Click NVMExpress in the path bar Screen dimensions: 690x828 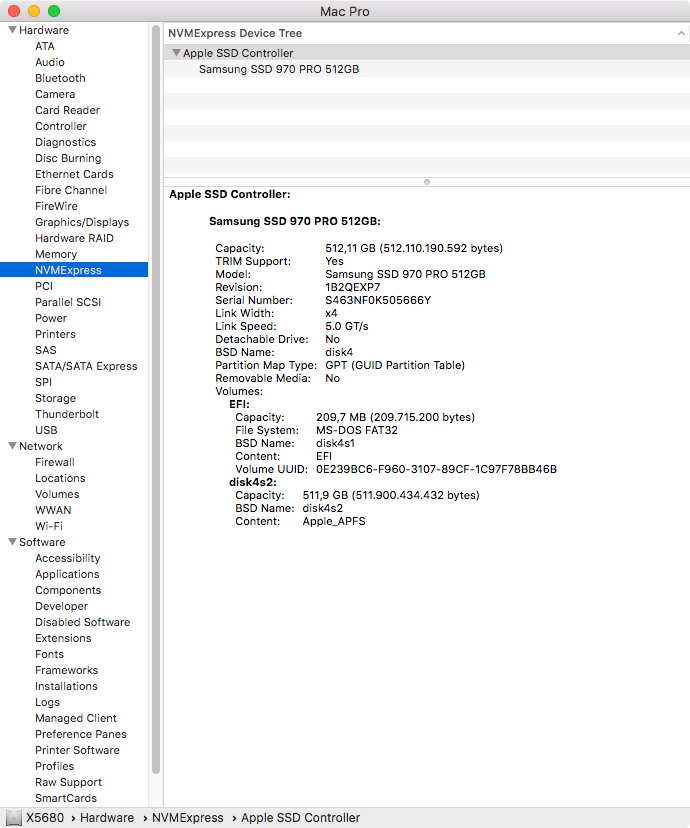[187, 818]
